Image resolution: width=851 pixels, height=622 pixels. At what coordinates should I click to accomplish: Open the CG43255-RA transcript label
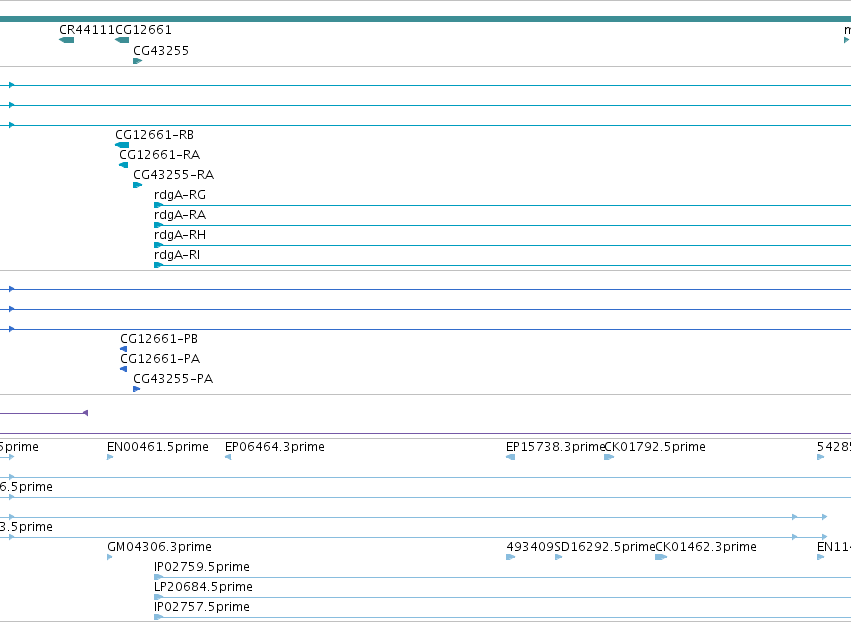(174, 175)
